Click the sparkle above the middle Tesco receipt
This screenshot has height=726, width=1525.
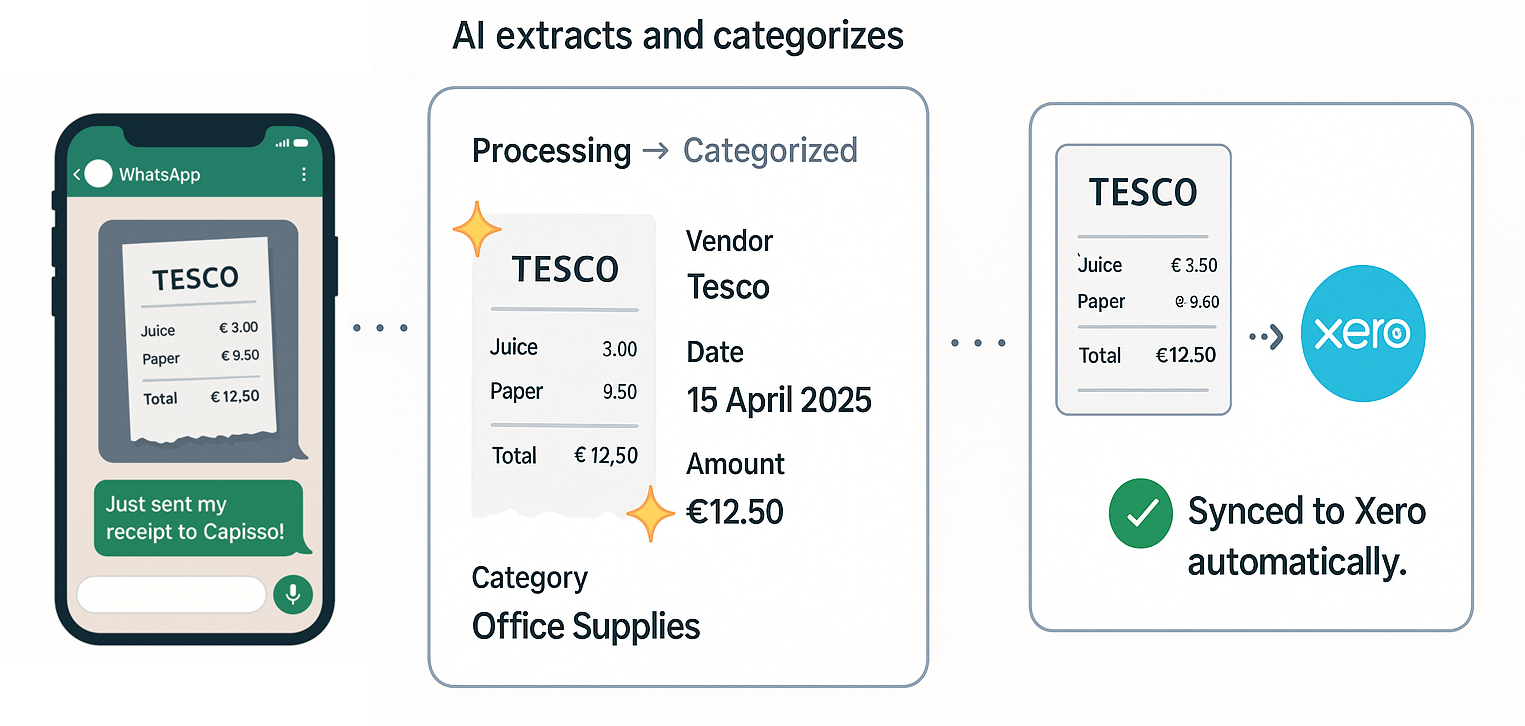point(477,230)
